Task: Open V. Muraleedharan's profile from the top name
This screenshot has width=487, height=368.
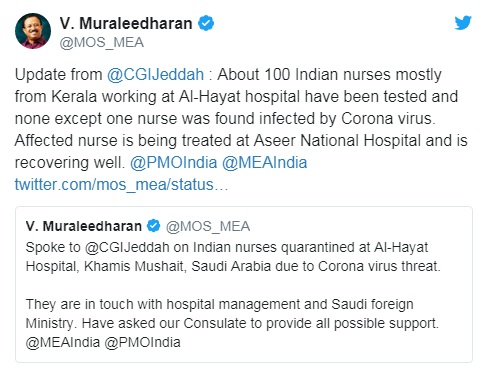Action: pyautogui.click(x=126, y=23)
